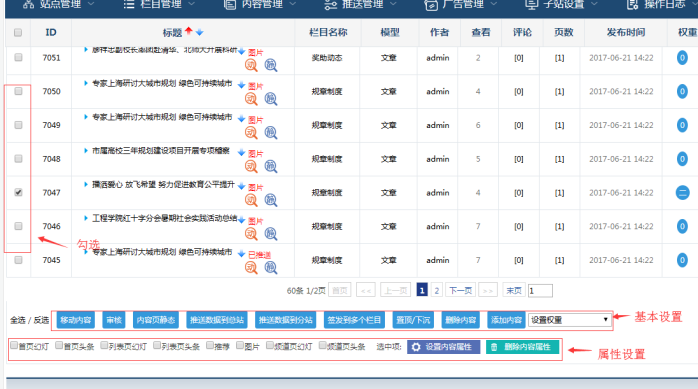Image resolution: width=698 pixels, height=389 pixels.
Task: Sort title column with red up arrow
Action: click(189, 31)
